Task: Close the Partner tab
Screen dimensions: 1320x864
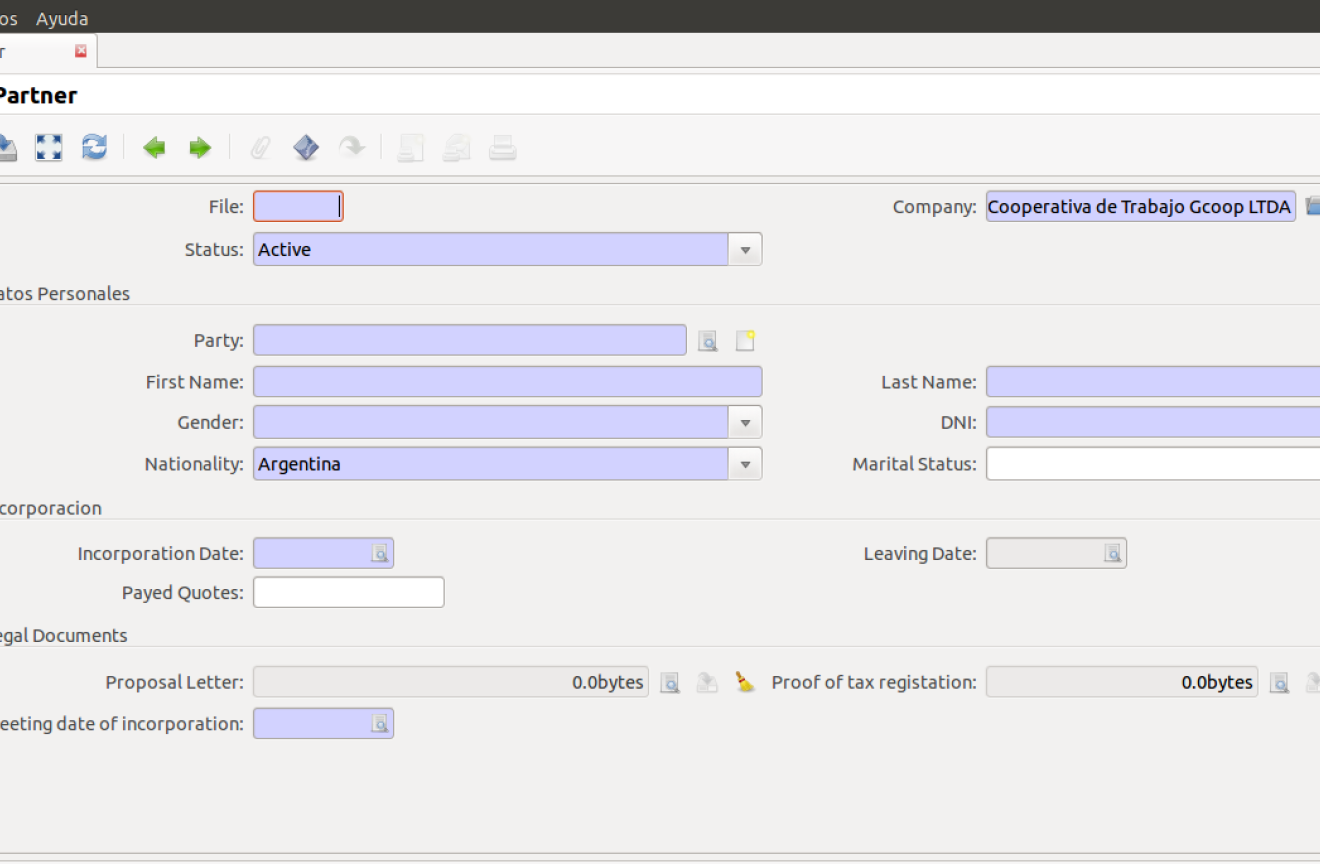Action: pyautogui.click(x=81, y=51)
